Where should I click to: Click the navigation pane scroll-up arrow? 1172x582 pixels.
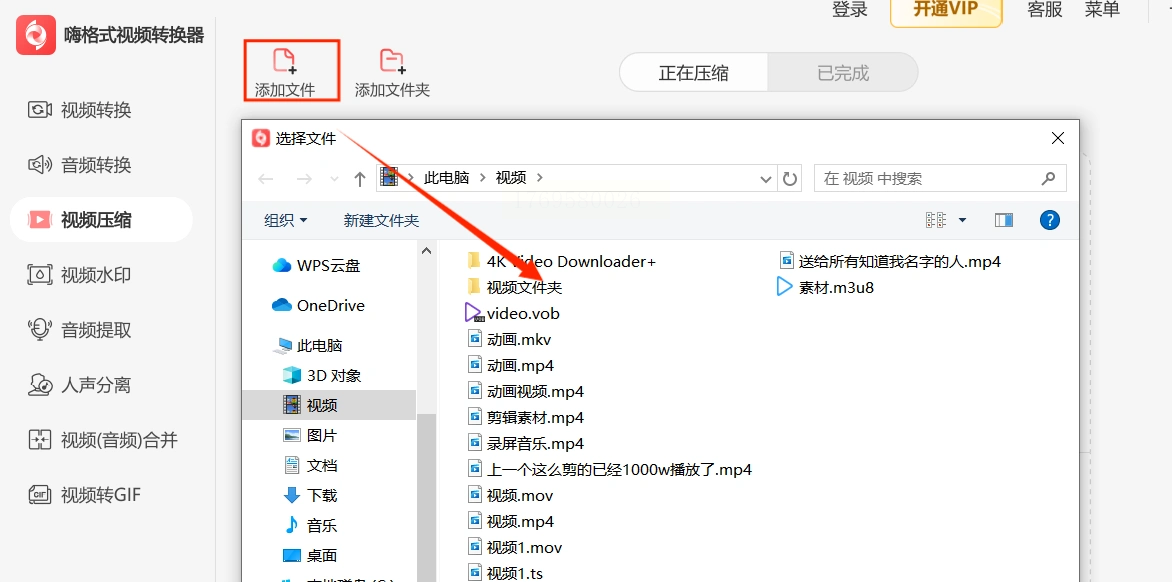[x=427, y=251]
